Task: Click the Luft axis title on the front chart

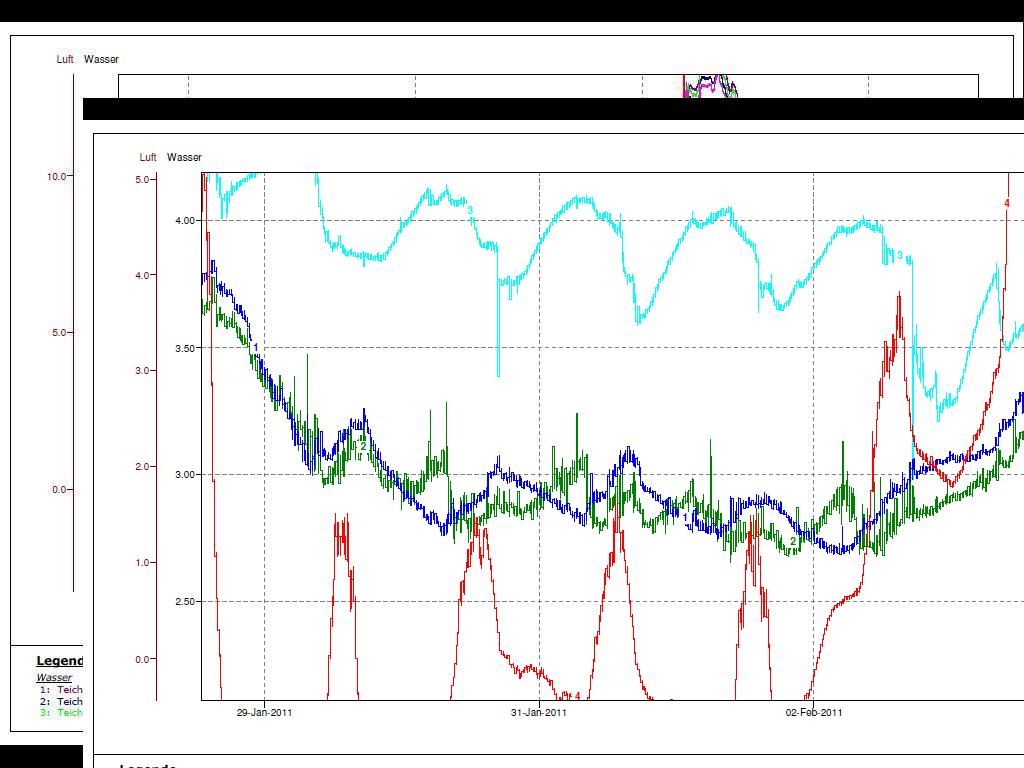Action: (x=148, y=157)
